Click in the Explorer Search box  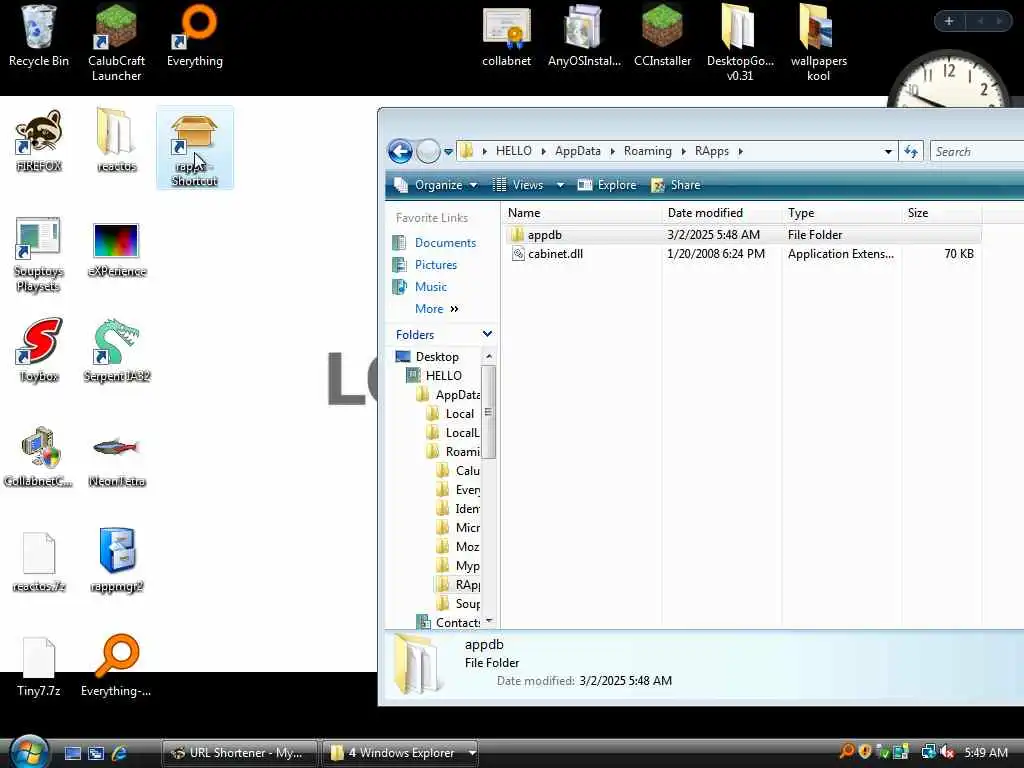click(978, 152)
